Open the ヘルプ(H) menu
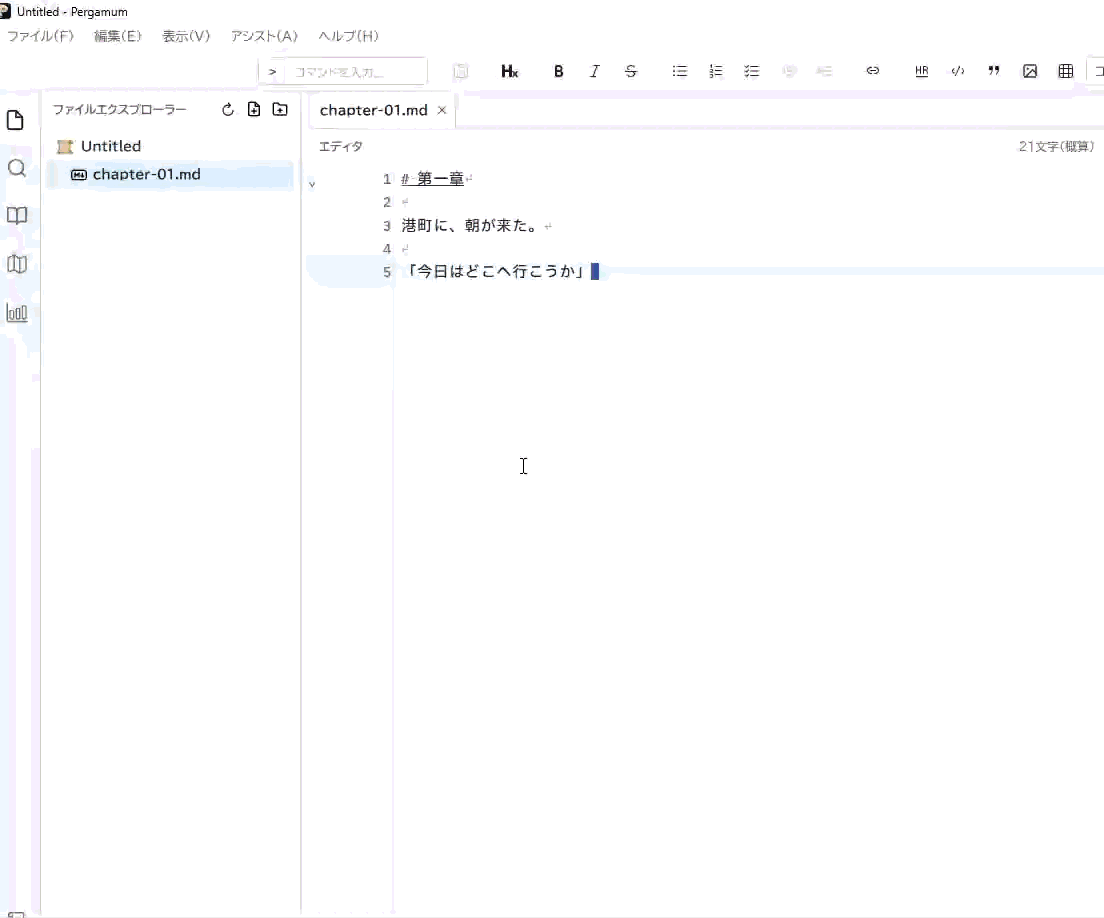Image resolution: width=1104 pixels, height=918 pixels. click(349, 36)
